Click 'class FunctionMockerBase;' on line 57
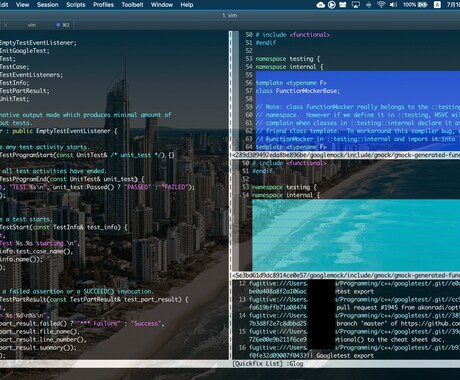460x380 pixels. 298,91
